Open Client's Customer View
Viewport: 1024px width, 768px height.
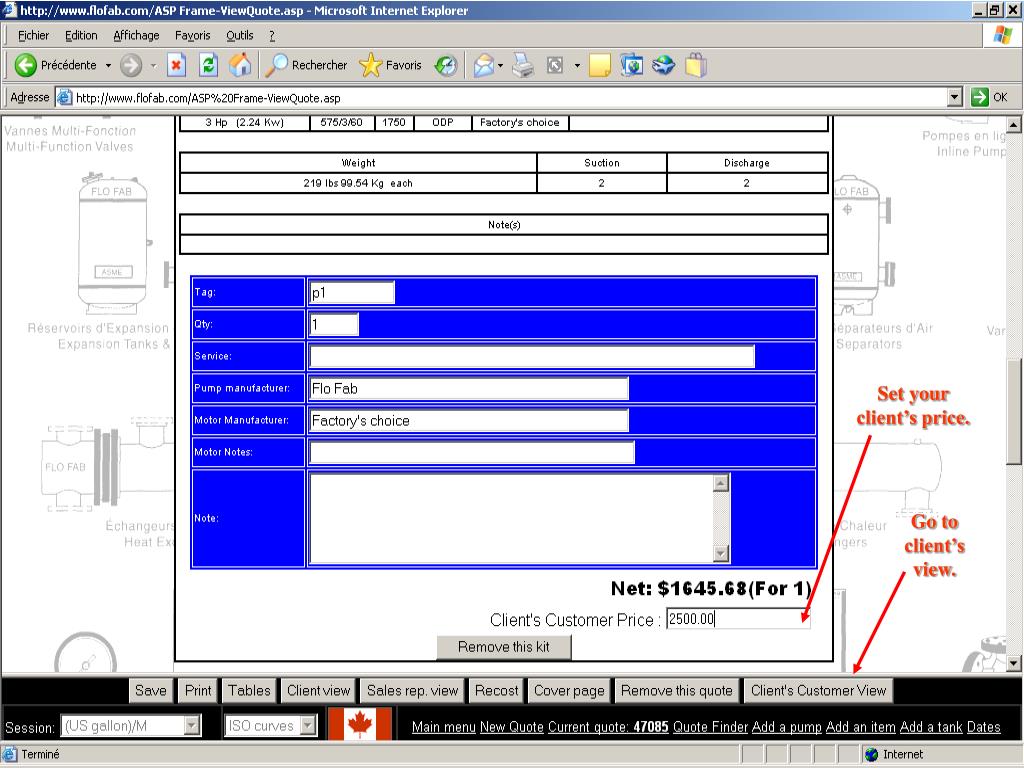click(x=818, y=690)
